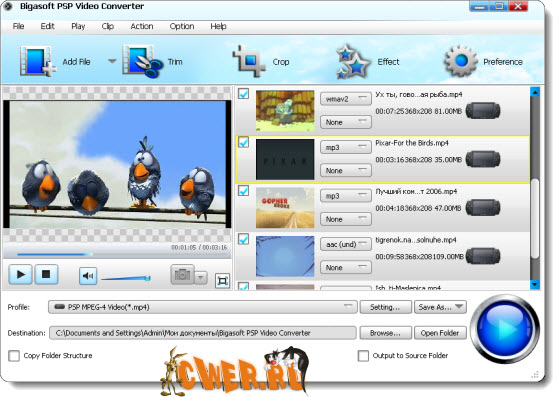Image resolution: width=560 pixels, height=397 pixels.
Task: Start conversion with the big blue button
Action: click(x=505, y=328)
